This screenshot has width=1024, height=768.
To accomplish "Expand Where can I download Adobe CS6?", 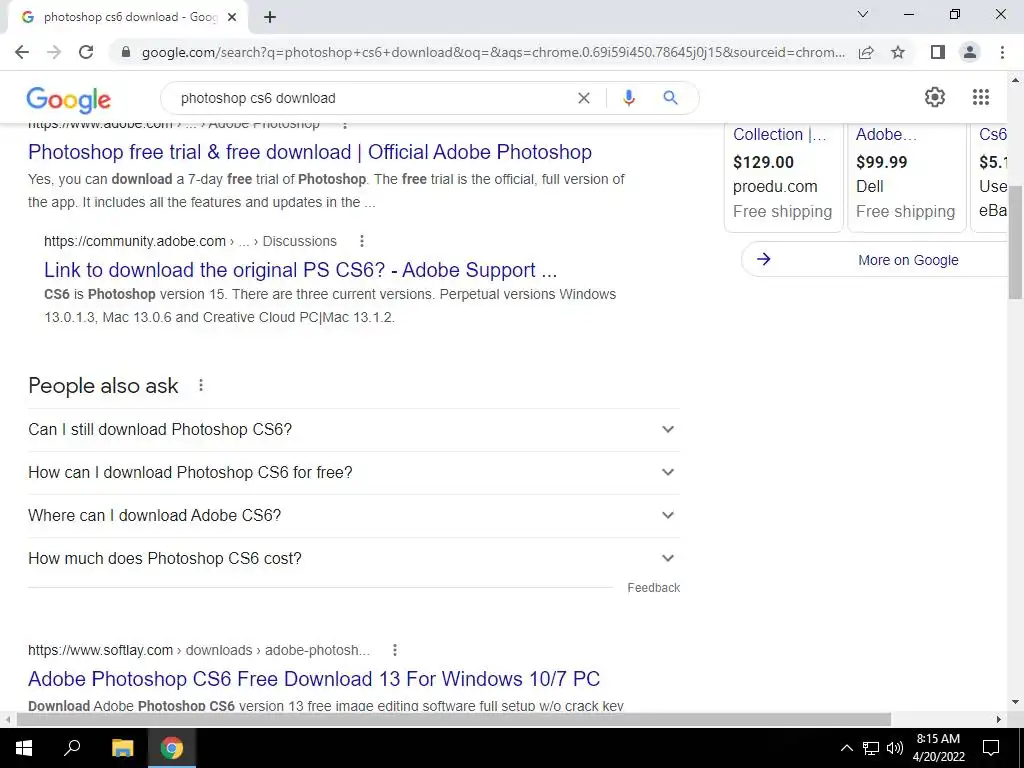I will tap(354, 516).
